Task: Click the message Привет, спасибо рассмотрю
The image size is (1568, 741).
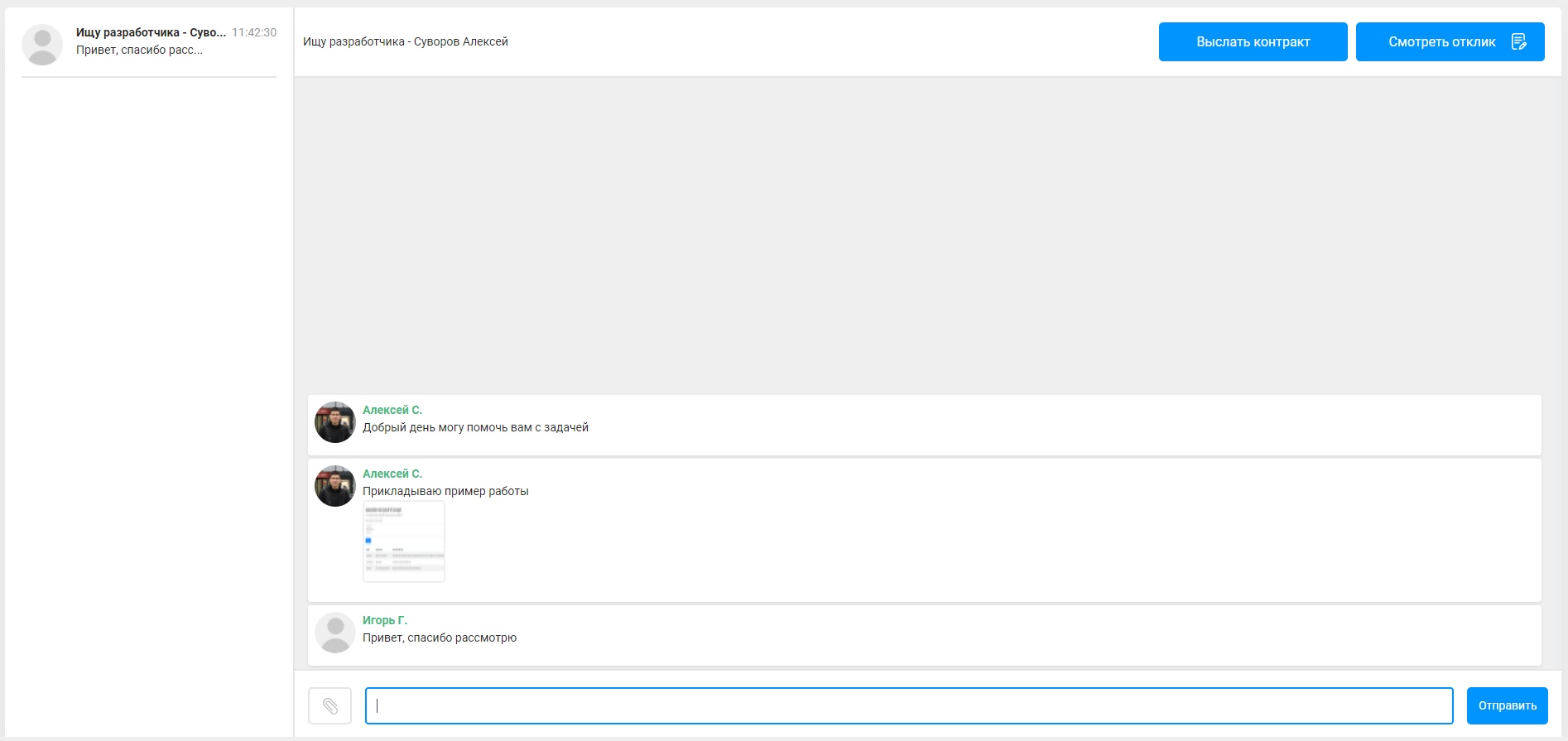Action: point(440,638)
